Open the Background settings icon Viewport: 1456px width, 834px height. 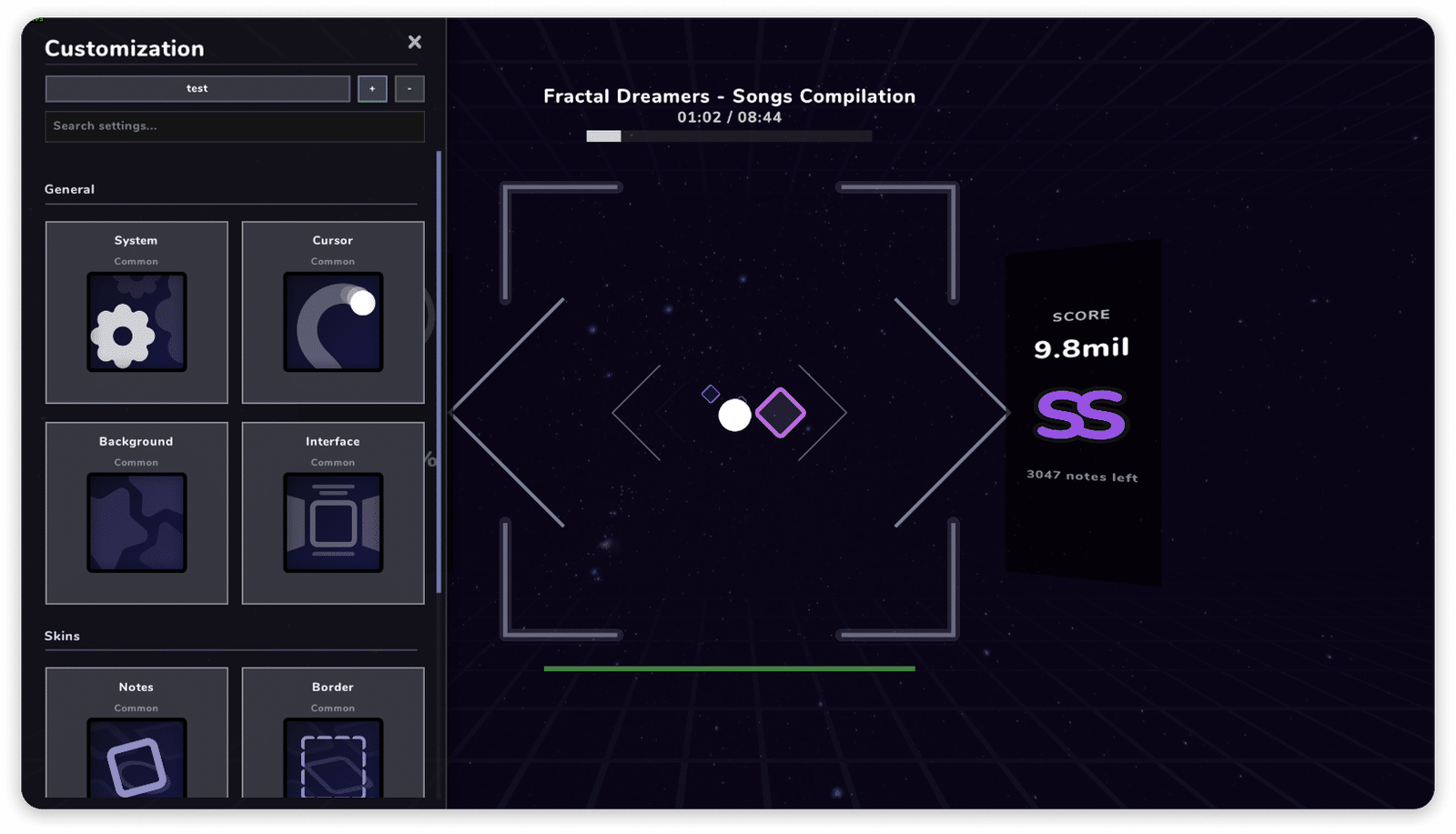coord(136,522)
